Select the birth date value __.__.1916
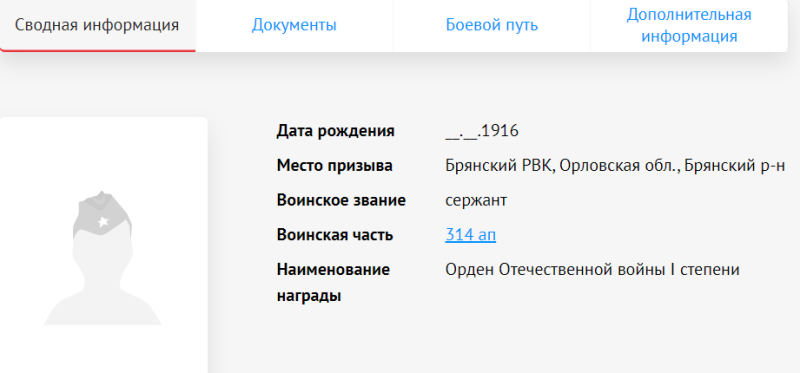800x373 pixels. (x=482, y=131)
